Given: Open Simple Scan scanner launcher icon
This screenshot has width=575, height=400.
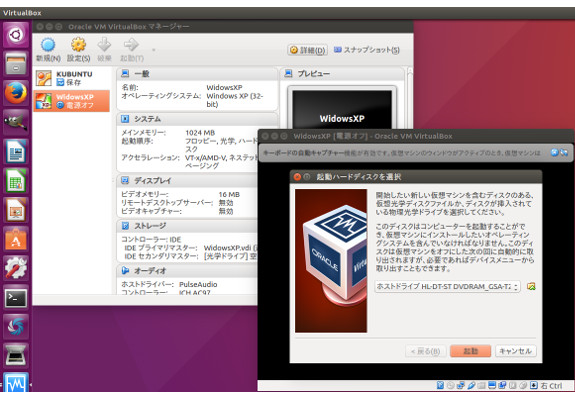Looking at the screenshot, I should tap(16, 355).
